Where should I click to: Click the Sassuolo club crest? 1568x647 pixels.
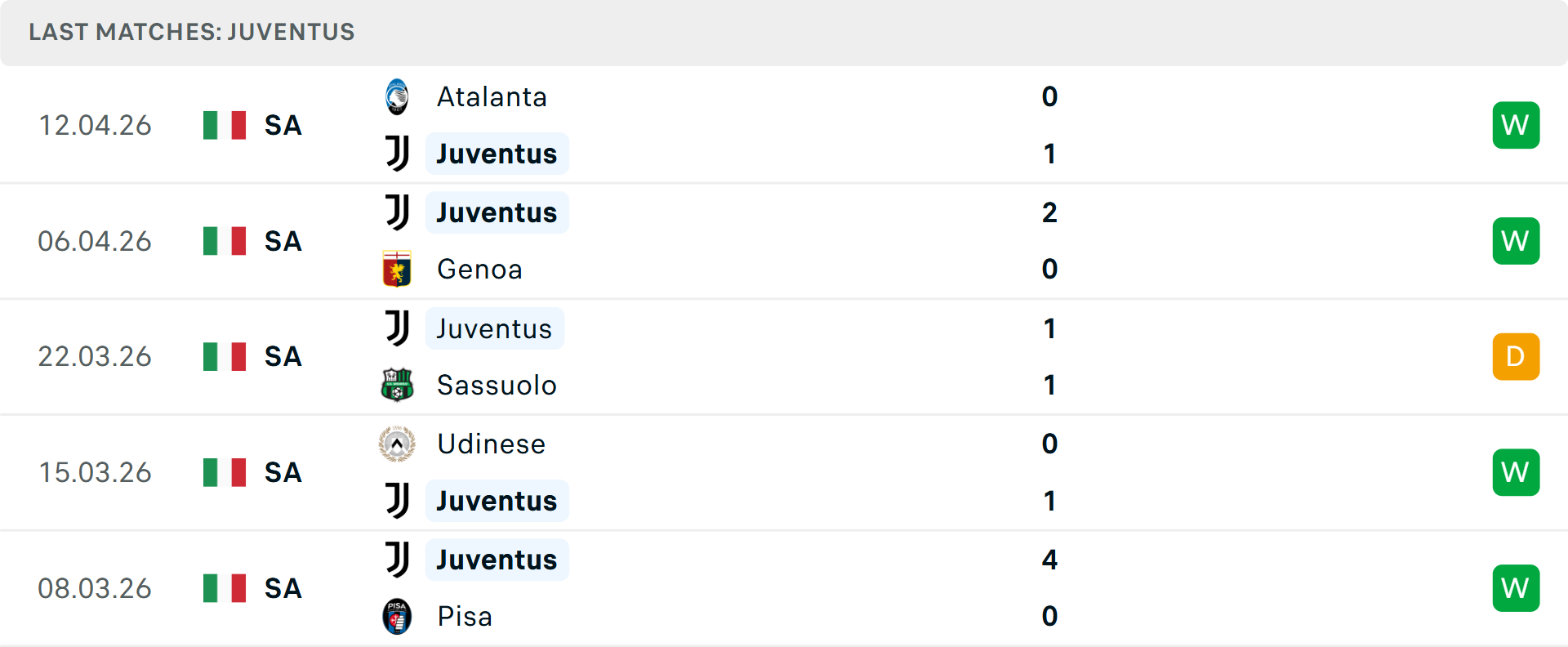(397, 385)
